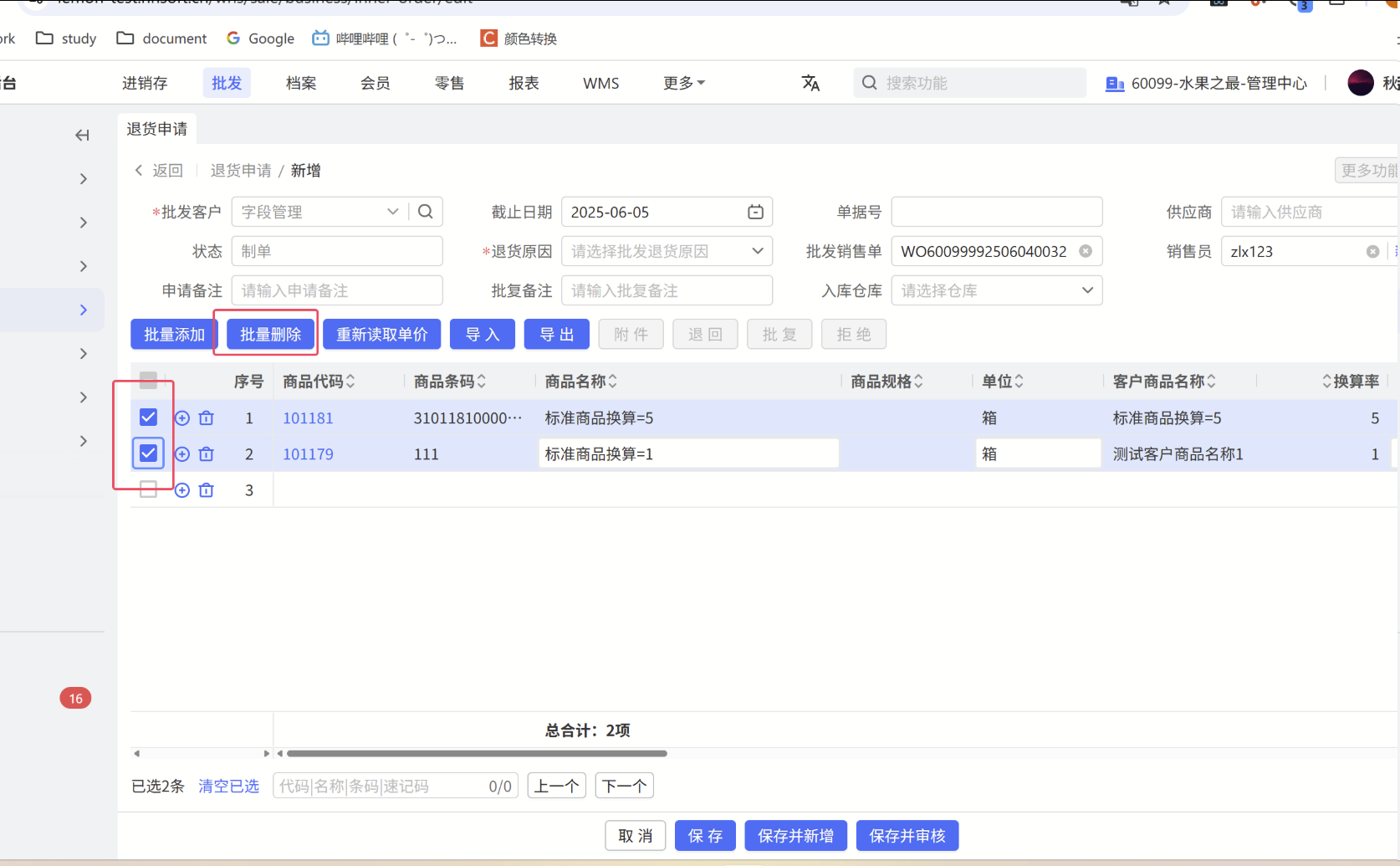Delete row 2 with its trash icon
Screen dimensions: 1400x866
[x=207, y=453]
